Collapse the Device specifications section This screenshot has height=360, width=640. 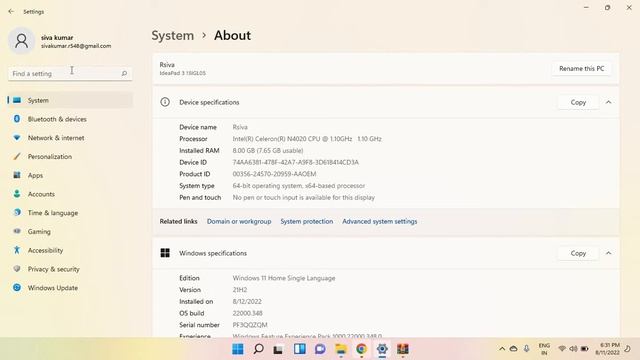click(x=608, y=102)
